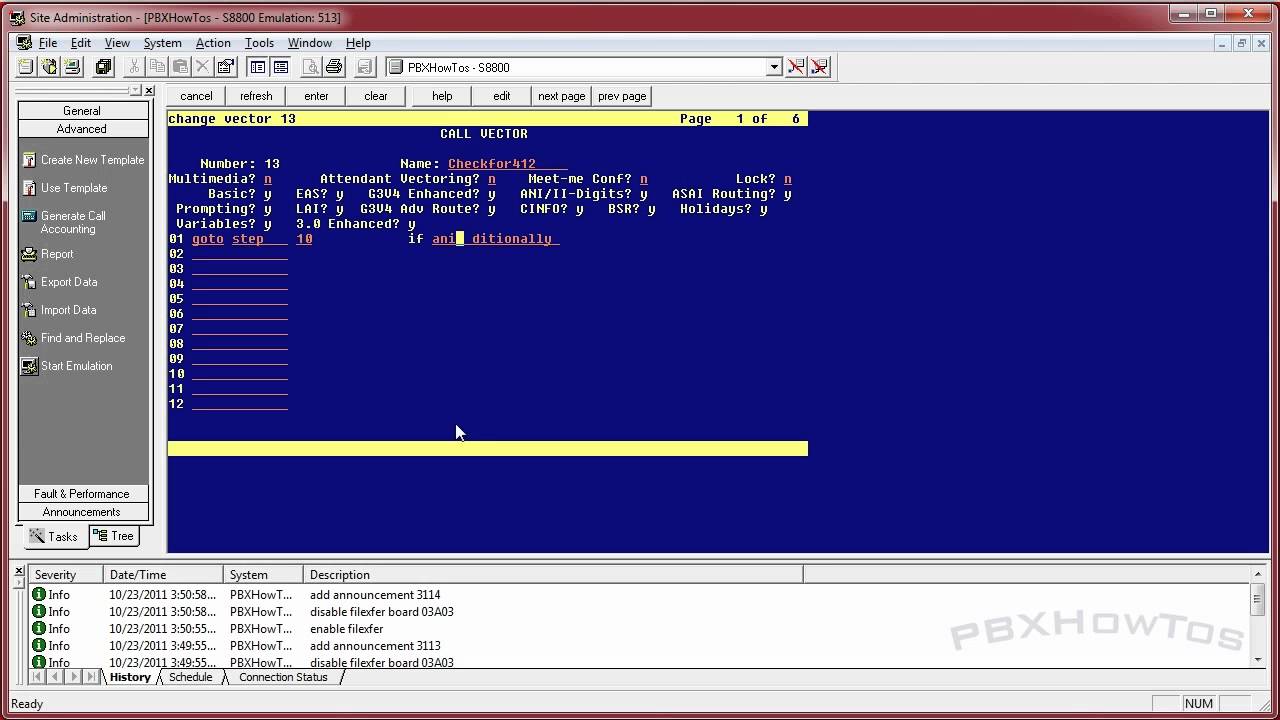Screen dimensions: 1280x720
Task: Click the Find and Replace icon
Action: click(x=29, y=338)
